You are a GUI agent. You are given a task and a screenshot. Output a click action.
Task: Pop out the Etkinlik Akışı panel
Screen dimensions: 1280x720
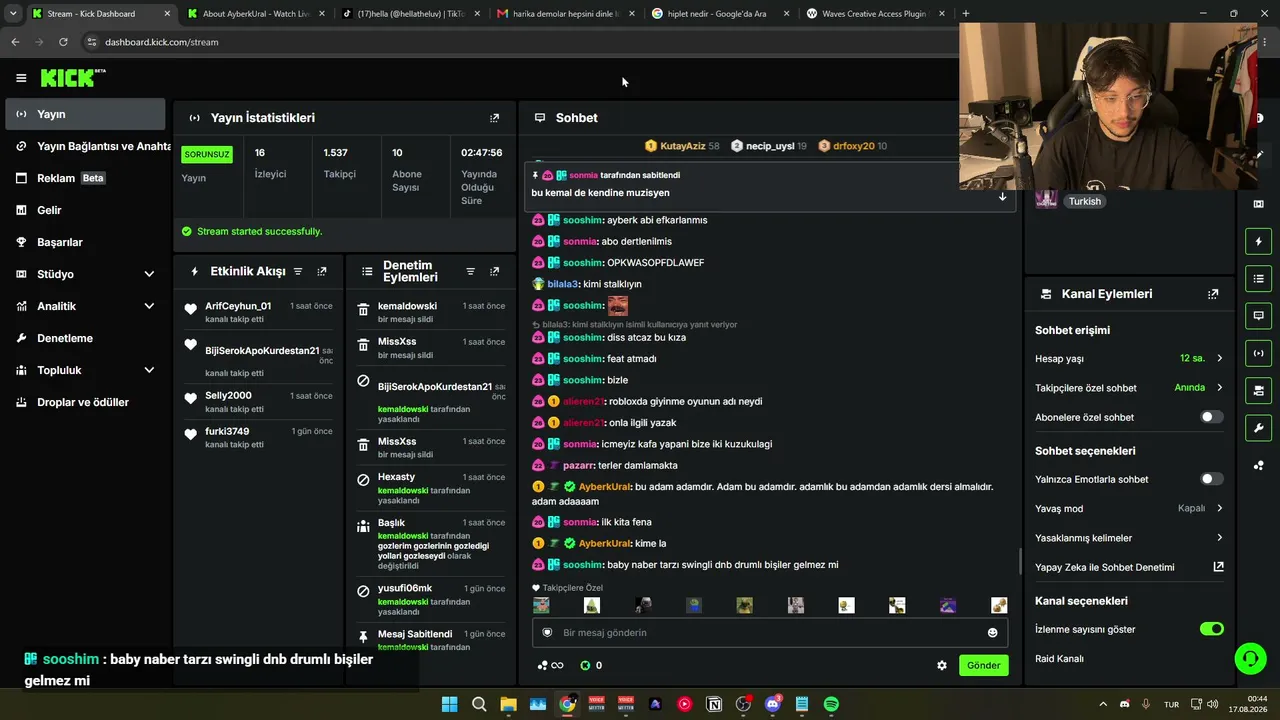pos(322,272)
